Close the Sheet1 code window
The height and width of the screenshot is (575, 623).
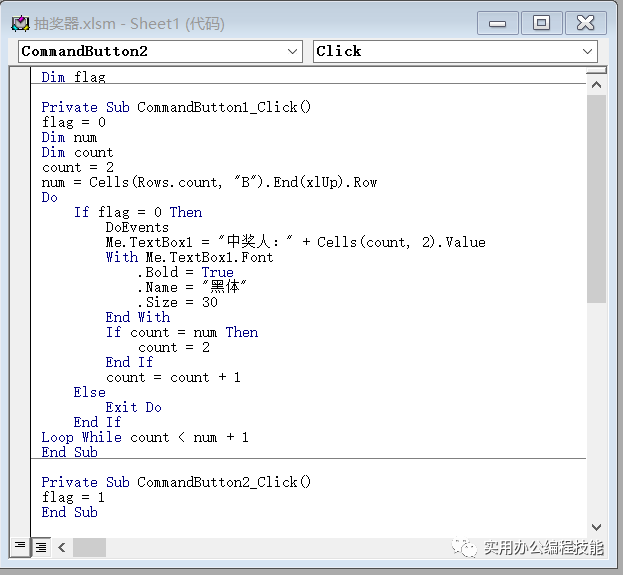[586, 23]
